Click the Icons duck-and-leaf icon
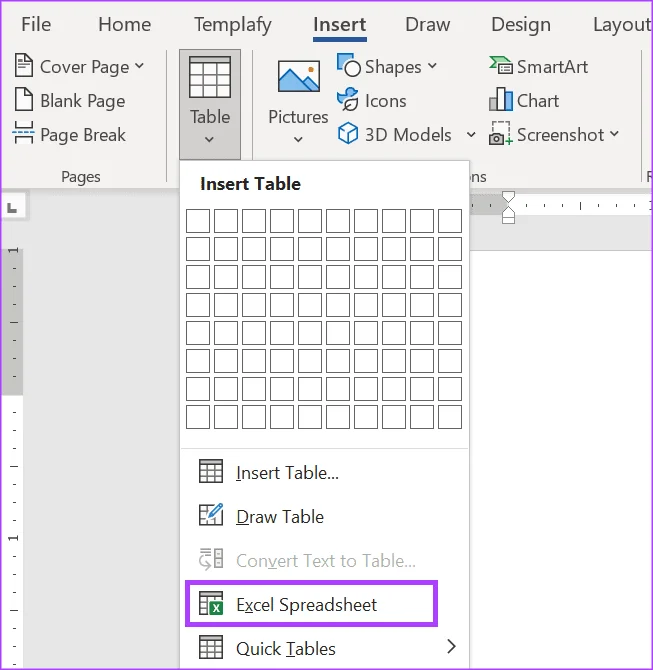This screenshot has width=653, height=670. [x=348, y=99]
